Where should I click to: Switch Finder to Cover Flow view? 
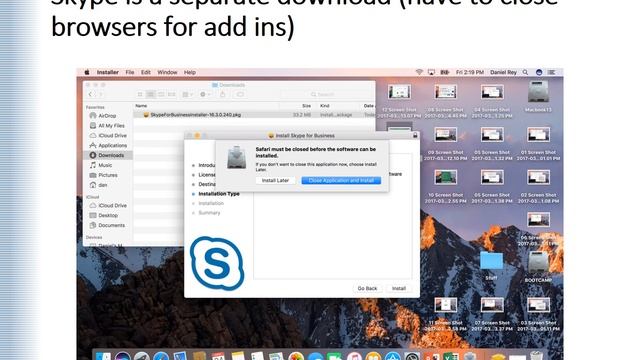point(172,94)
